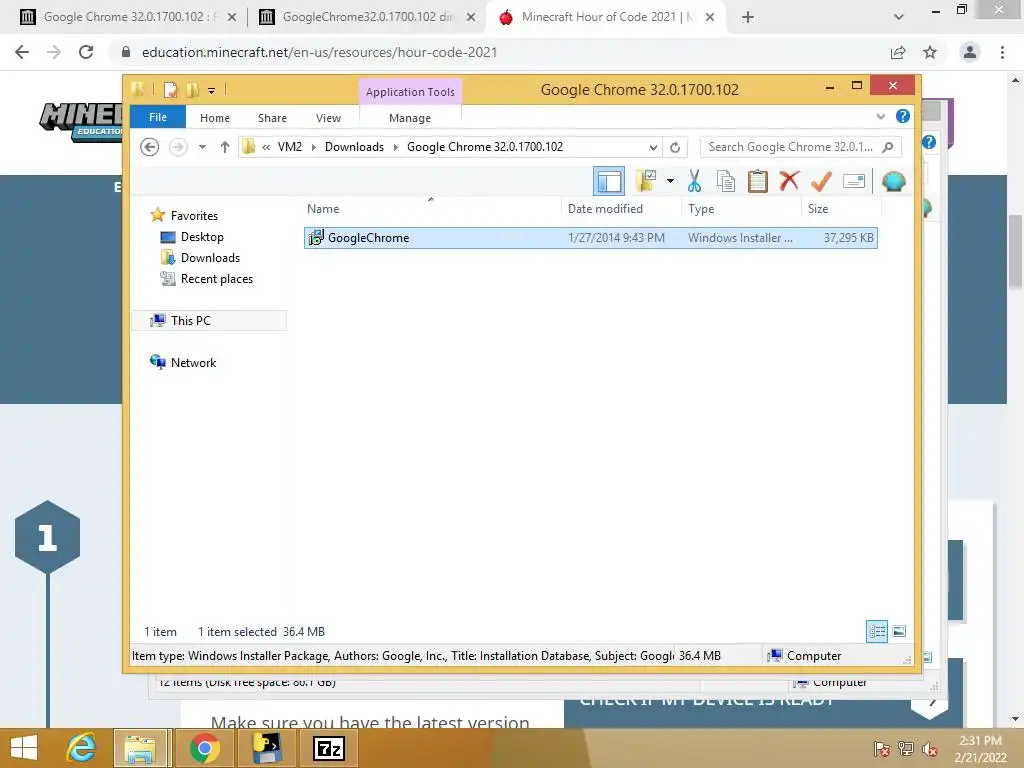
Task: Sort by the Name column header
Action: (323, 209)
